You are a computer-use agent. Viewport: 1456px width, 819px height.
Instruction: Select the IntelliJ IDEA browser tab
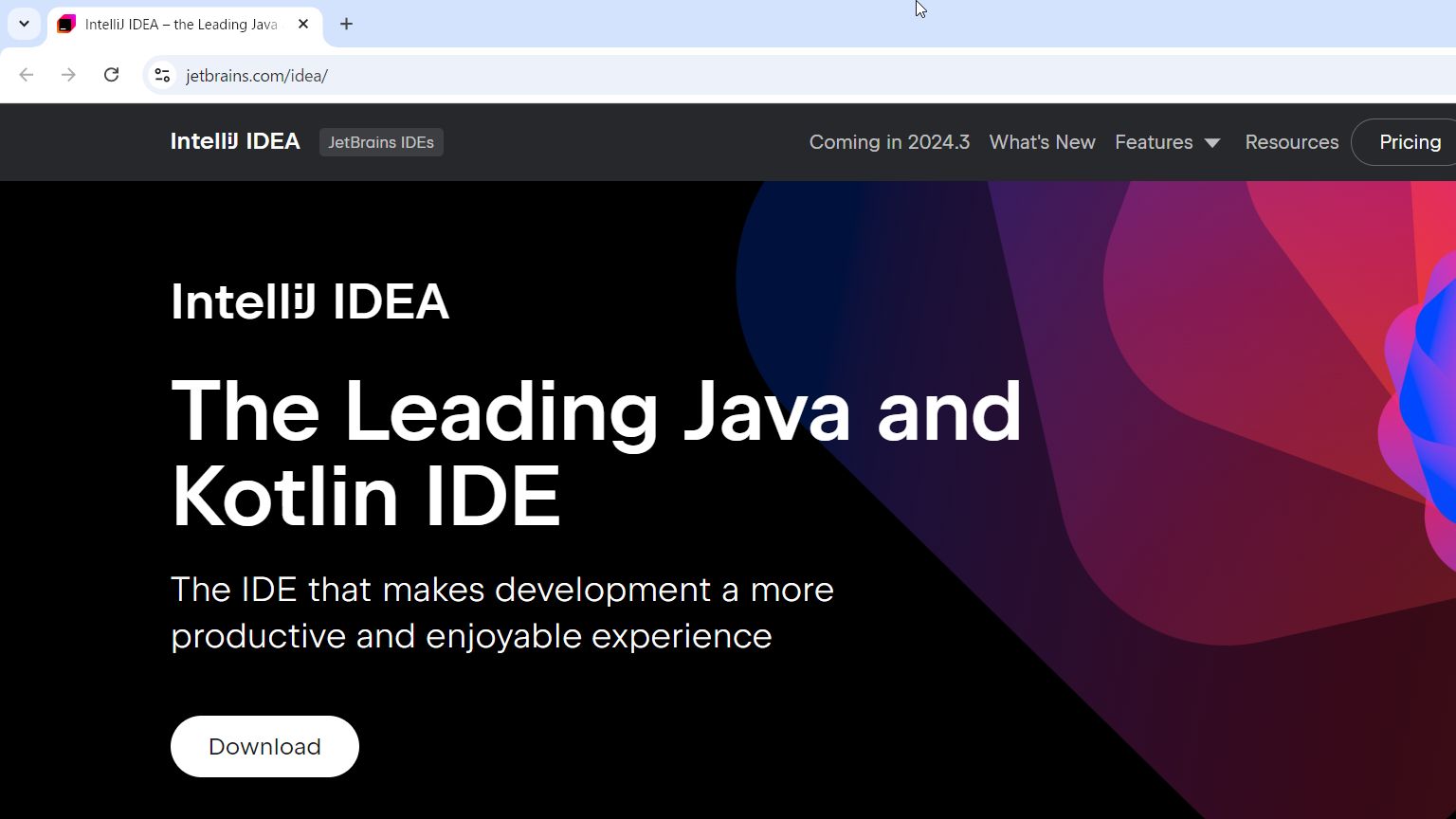click(x=185, y=25)
